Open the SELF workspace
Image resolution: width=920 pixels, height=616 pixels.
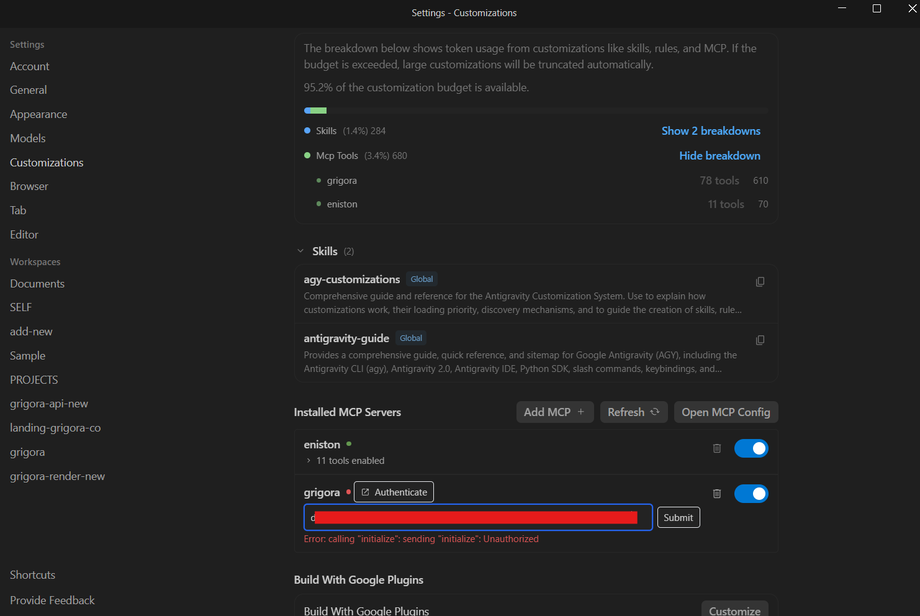tap(21, 307)
